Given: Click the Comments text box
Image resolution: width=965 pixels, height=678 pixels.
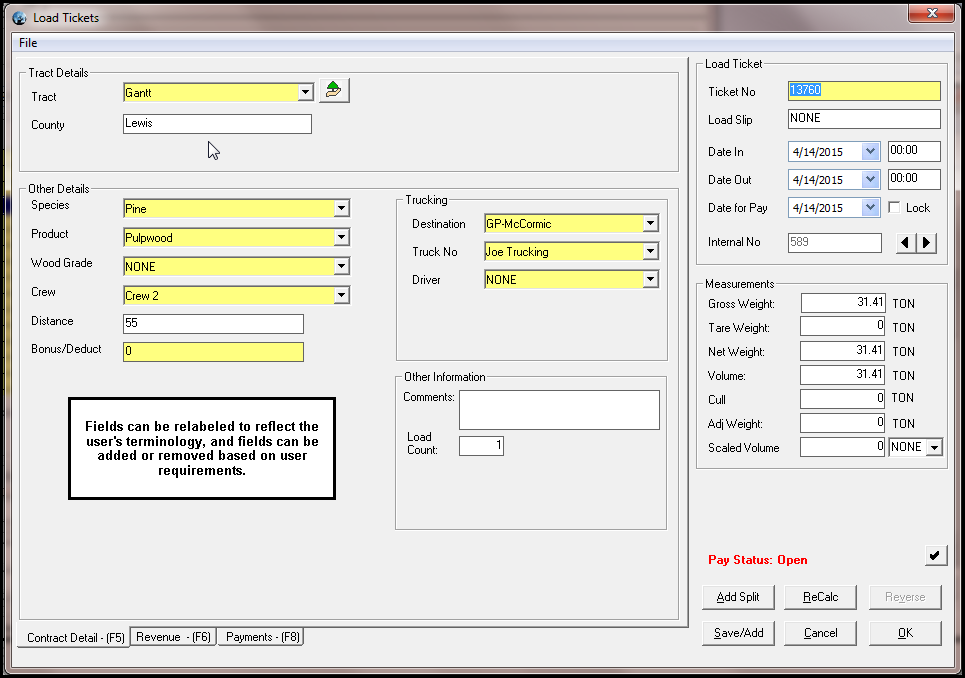Looking at the screenshot, I should pos(559,410).
